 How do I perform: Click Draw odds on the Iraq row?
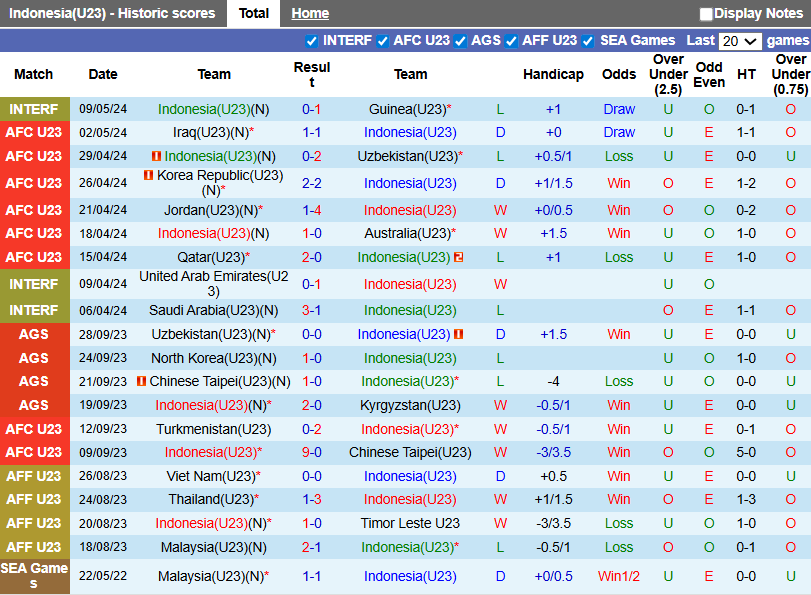point(619,132)
